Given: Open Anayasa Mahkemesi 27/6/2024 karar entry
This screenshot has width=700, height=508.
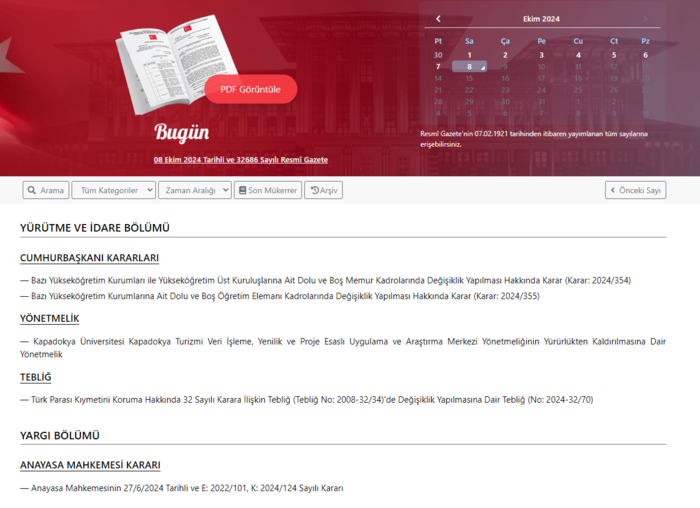Looking at the screenshot, I should 182,488.
